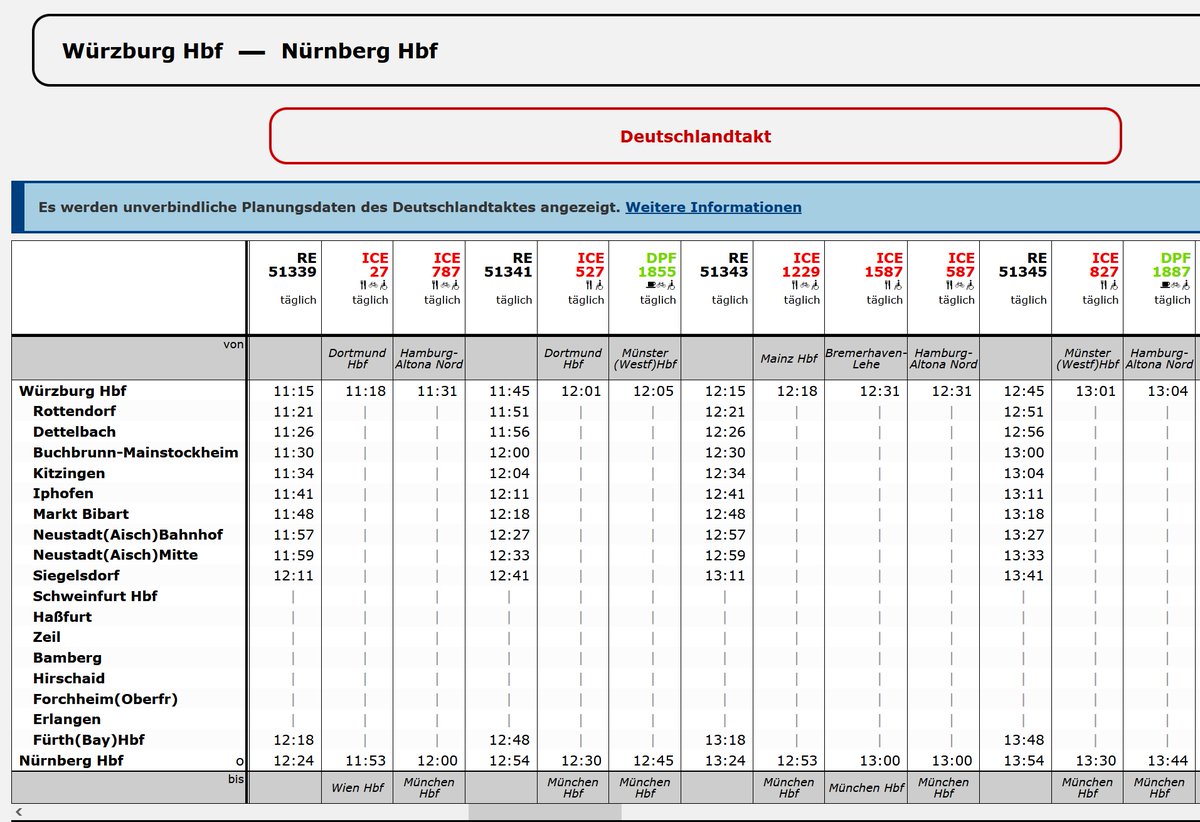
Task: Click the bicycle icon under DPF 1855
Action: (x=661, y=285)
